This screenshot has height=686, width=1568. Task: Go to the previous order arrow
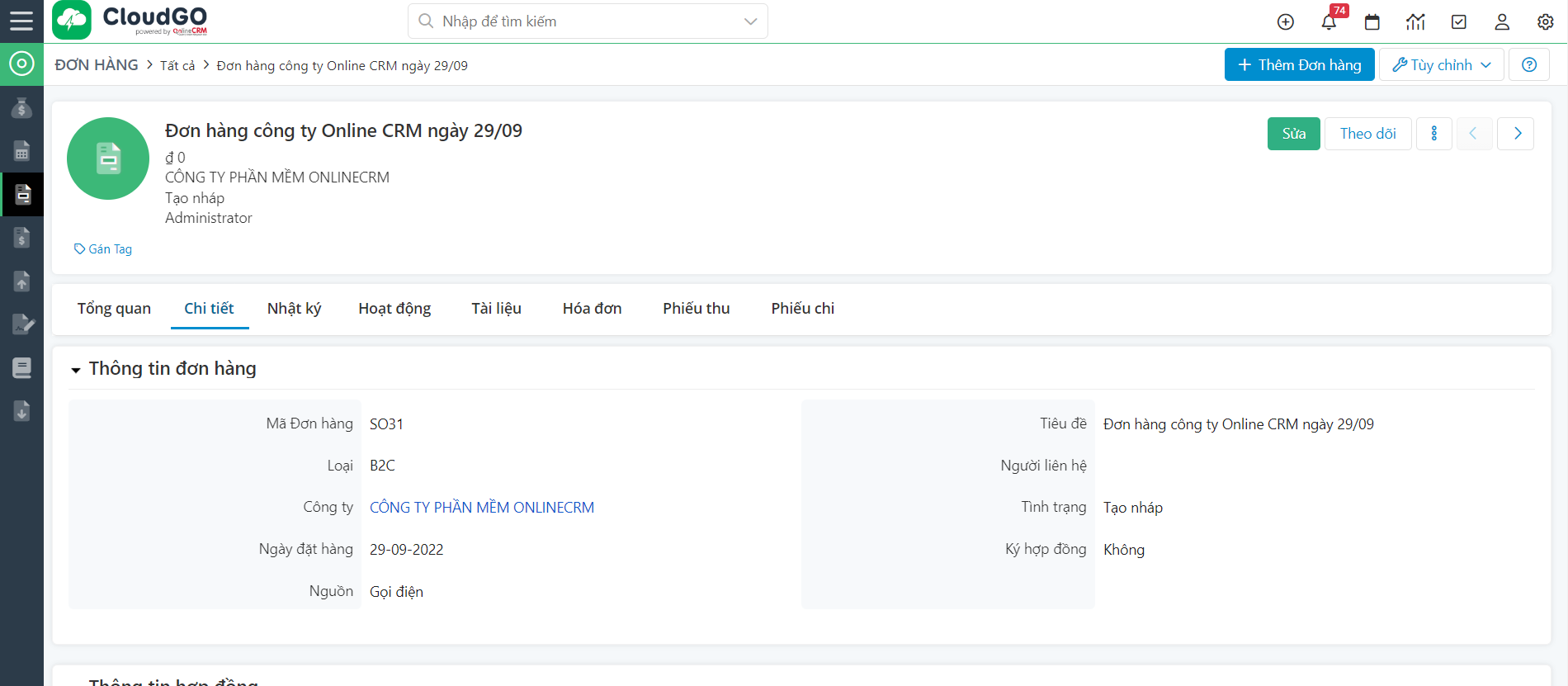pyautogui.click(x=1473, y=134)
